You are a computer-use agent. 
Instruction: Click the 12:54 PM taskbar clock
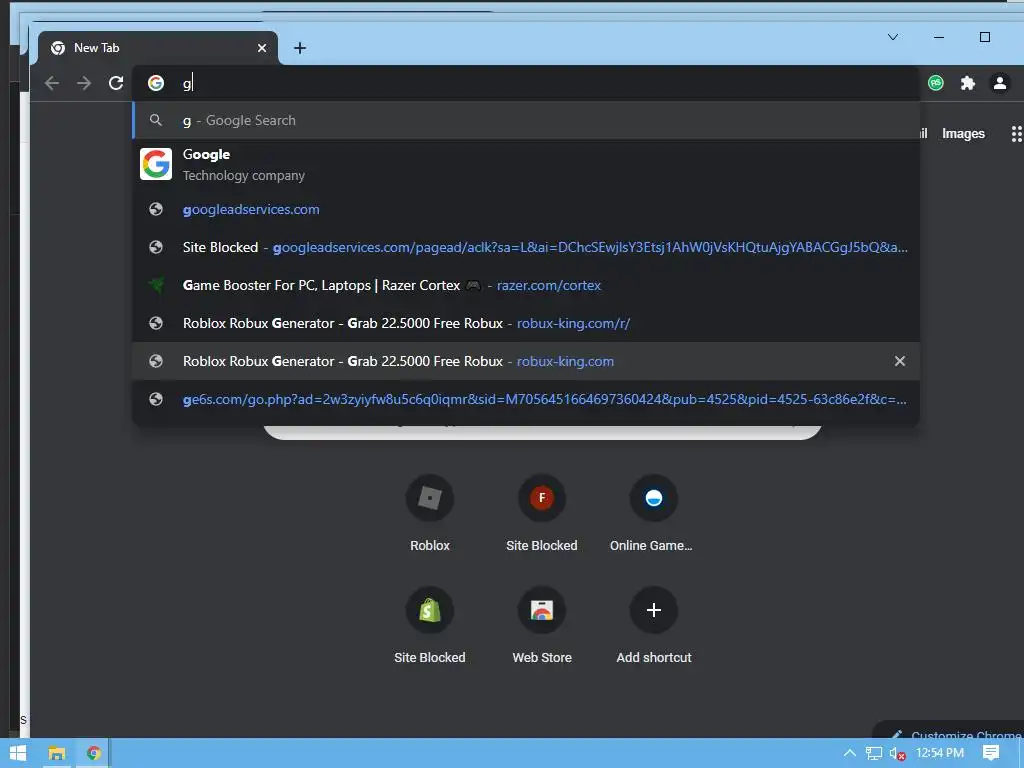tap(939, 753)
